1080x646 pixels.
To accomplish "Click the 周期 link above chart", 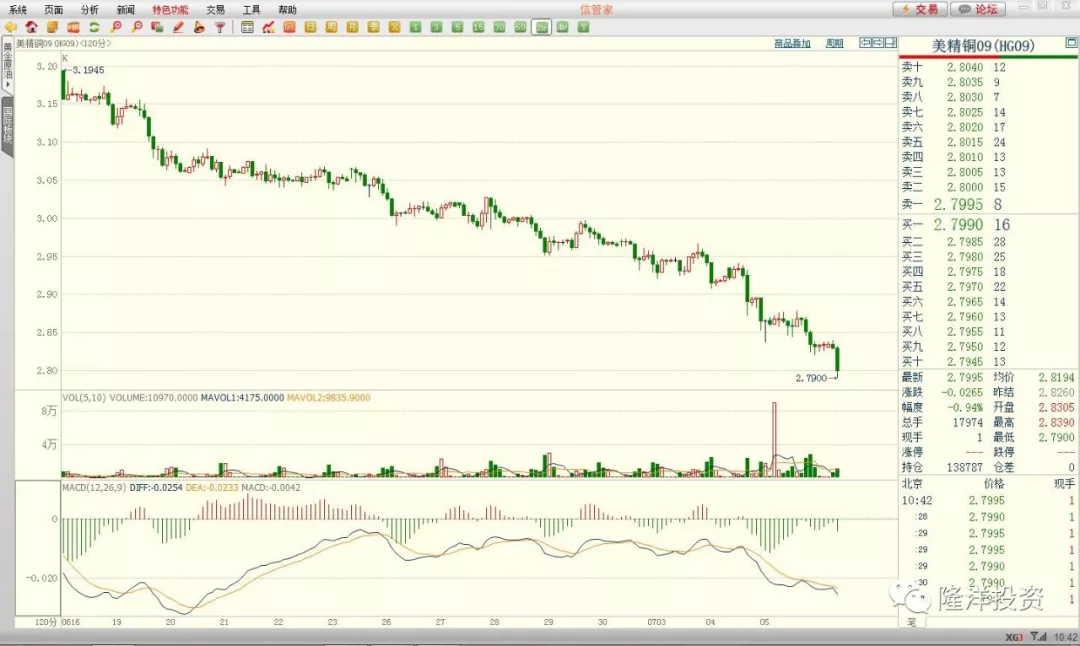I will click(x=835, y=43).
